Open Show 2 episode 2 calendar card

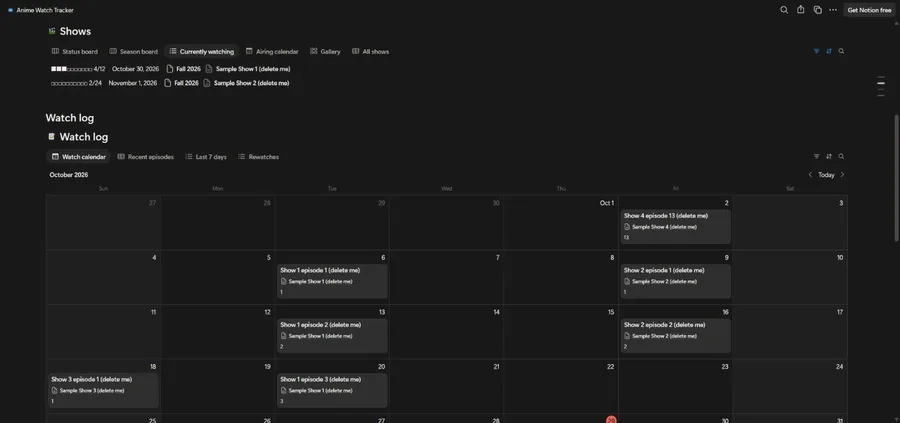click(x=675, y=336)
